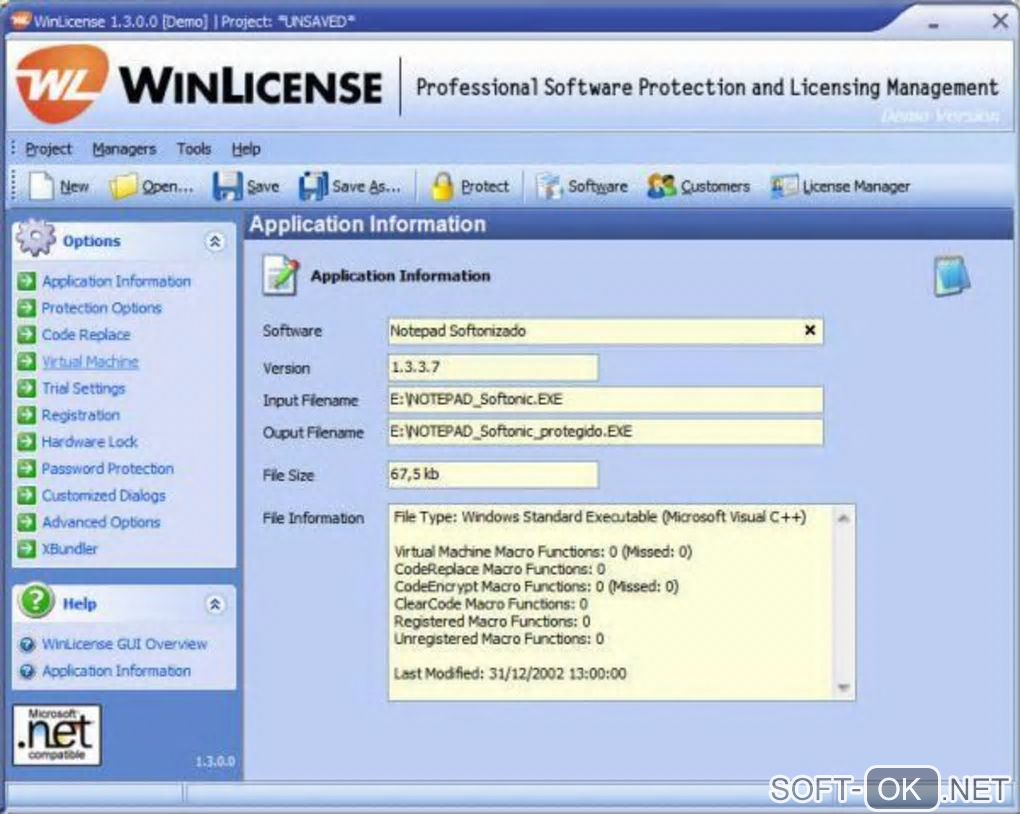1020x814 pixels.
Task: Open Protection Options settings
Action: tap(101, 308)
